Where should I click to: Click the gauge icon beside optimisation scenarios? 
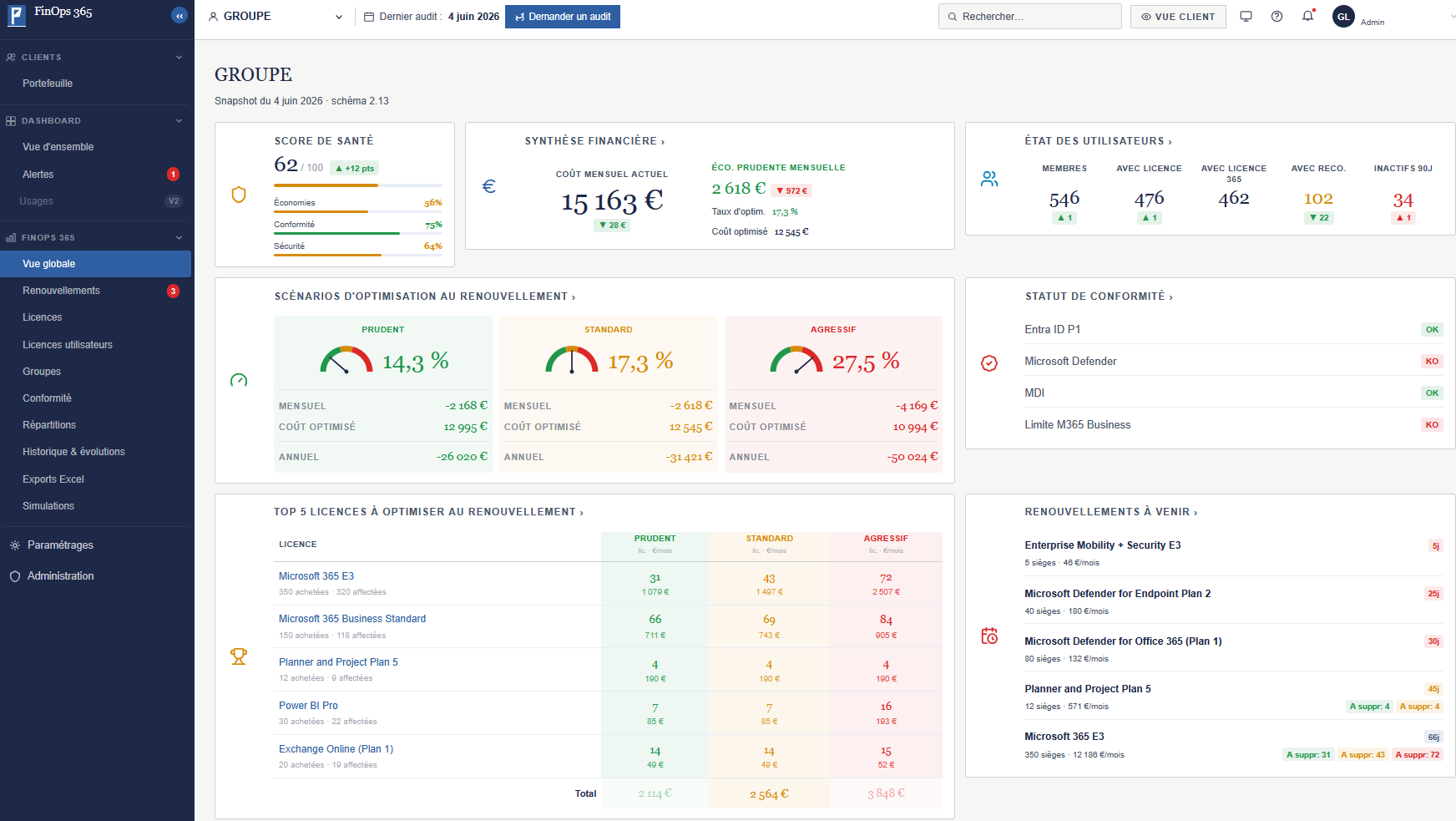239,380
